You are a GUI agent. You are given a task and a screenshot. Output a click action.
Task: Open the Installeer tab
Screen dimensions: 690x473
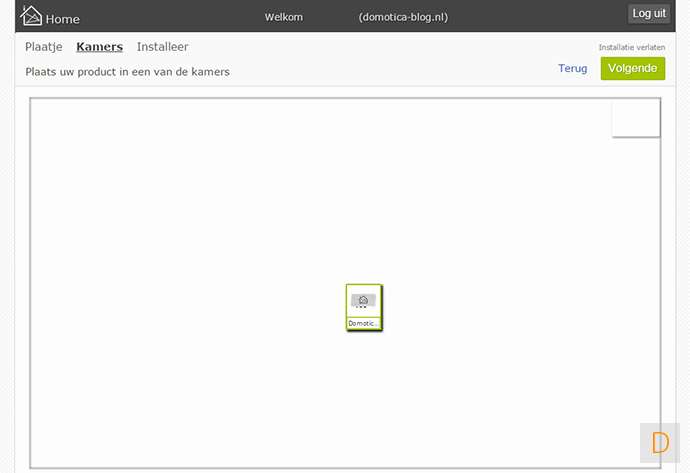coord(162,47)
